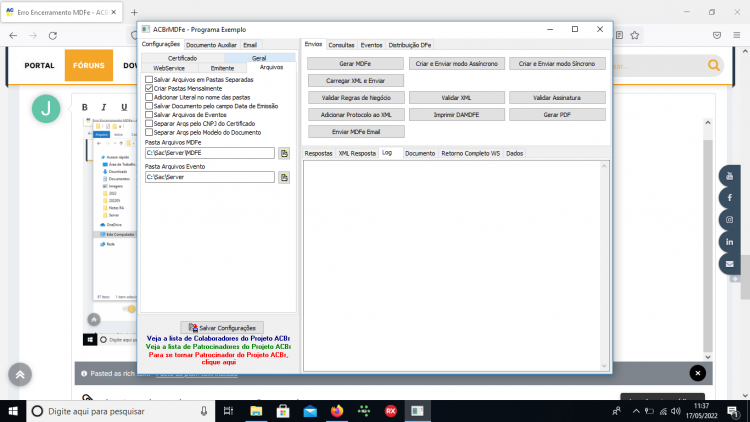This screenshot has width=750, height=422.
Task: Browse folder for Pasta Arquivos MDFe
Action: (x=284, y=153)
